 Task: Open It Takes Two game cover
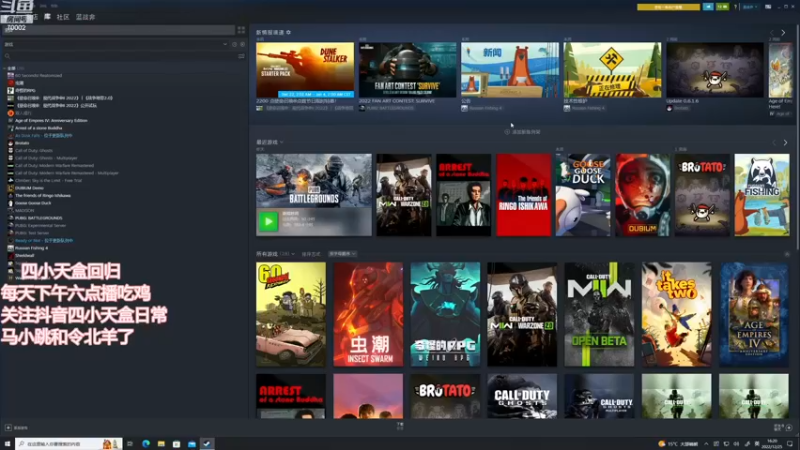point(677,314)
